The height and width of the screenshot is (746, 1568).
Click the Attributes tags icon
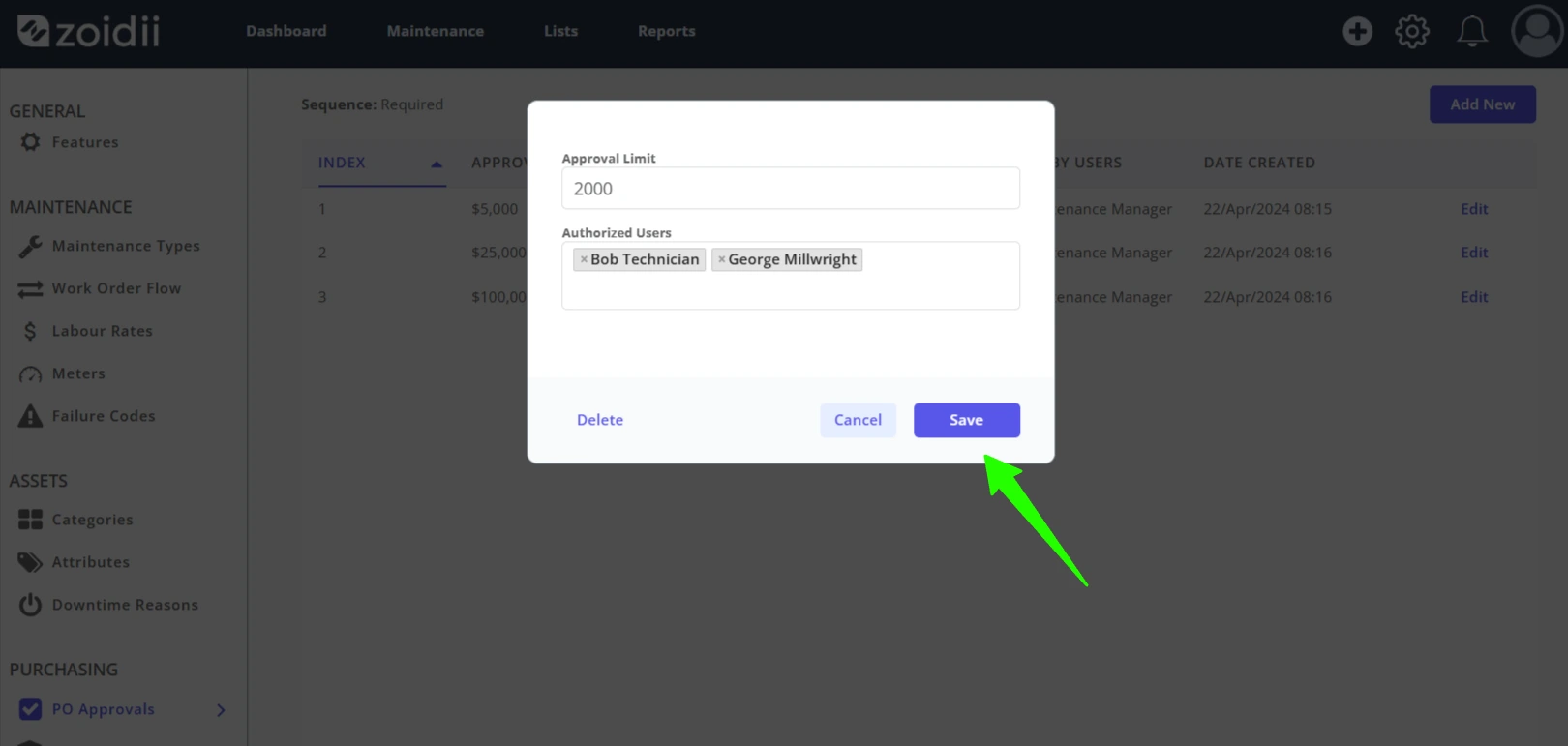click(x=30, y=562)
